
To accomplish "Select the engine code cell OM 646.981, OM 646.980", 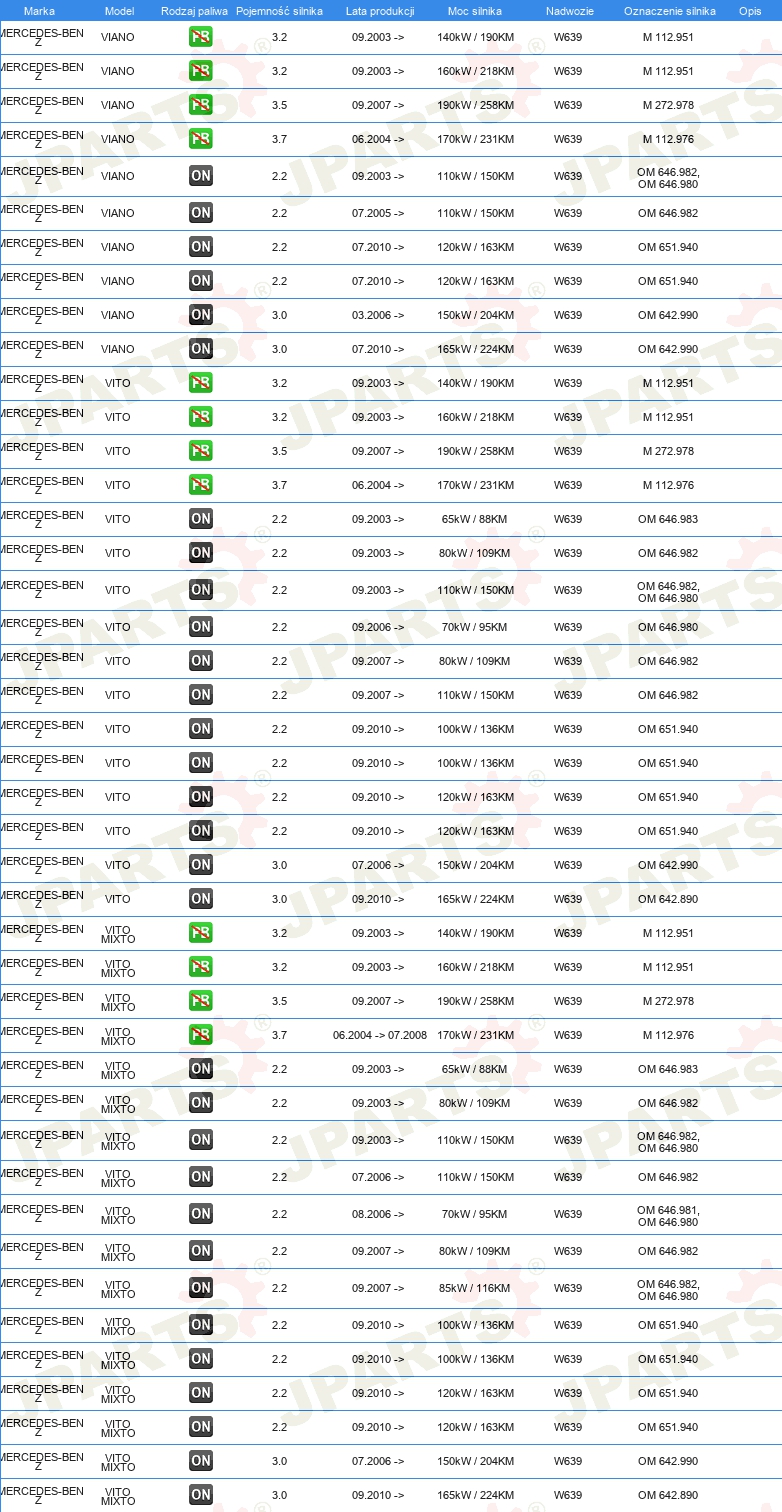I will pos(668,1214).
